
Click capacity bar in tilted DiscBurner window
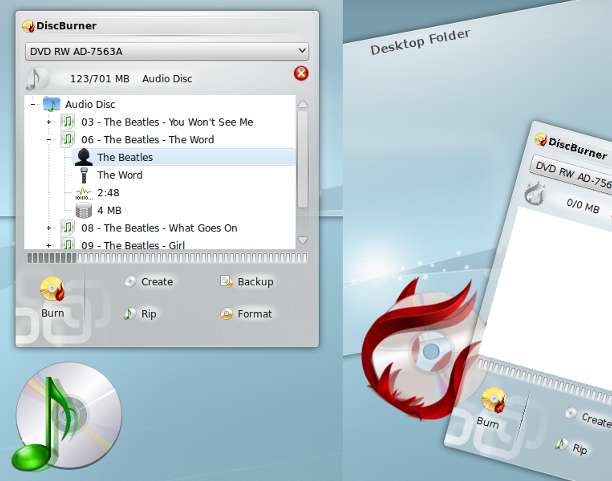pyautogui.click(x=544, y=382)
